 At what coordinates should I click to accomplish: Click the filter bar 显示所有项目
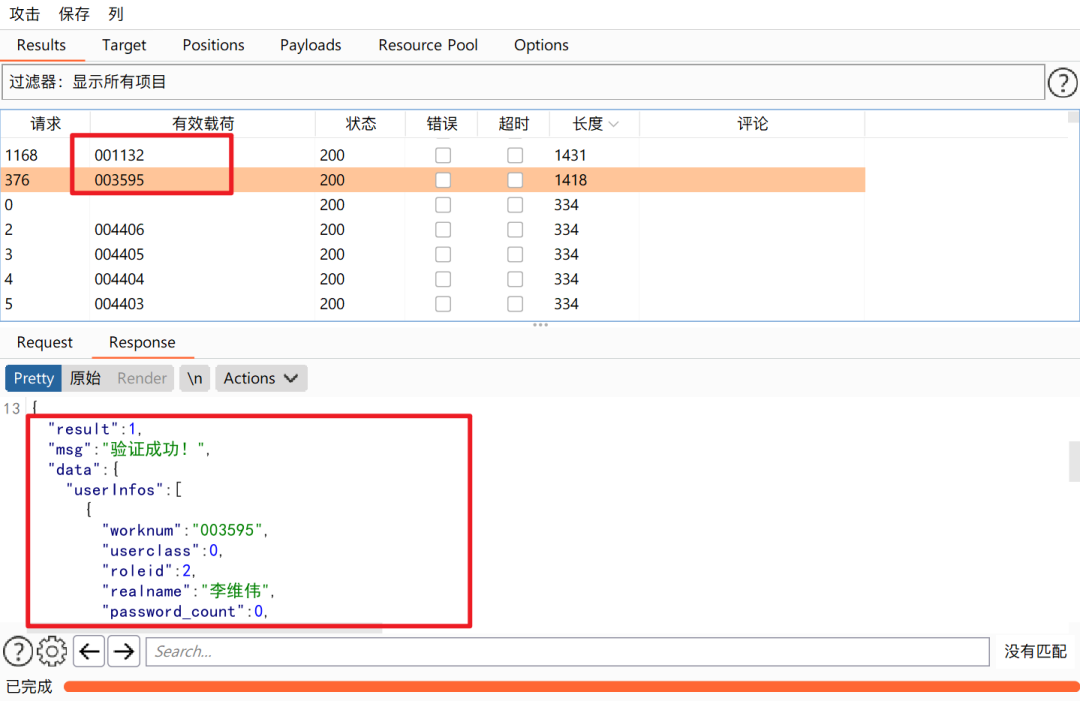pyautogui.click(x=523, y=82)
